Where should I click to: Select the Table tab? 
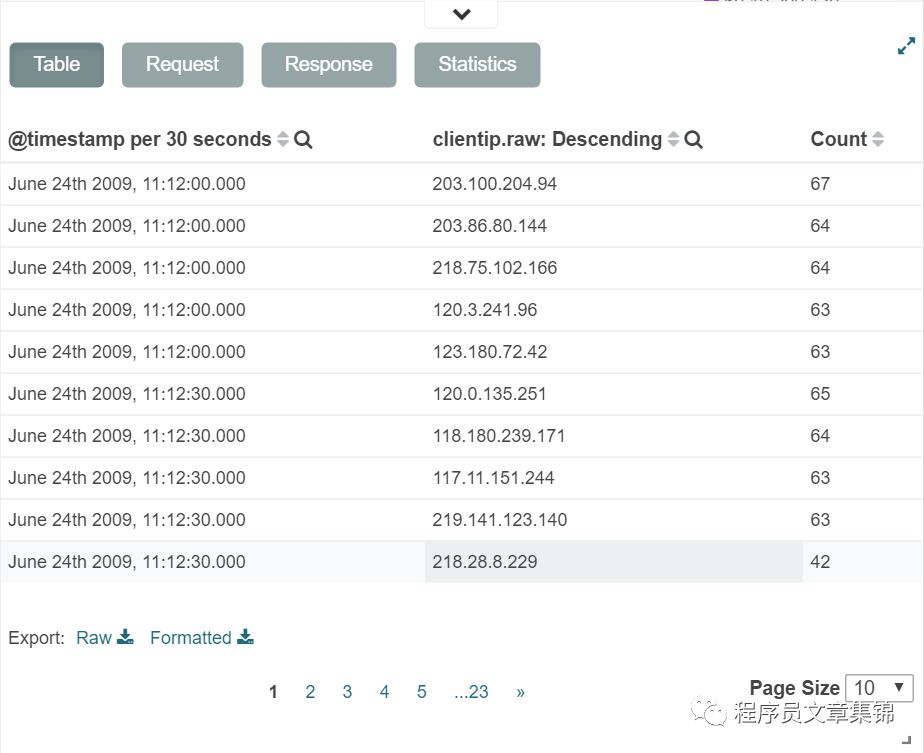click(x=56, y=65)
